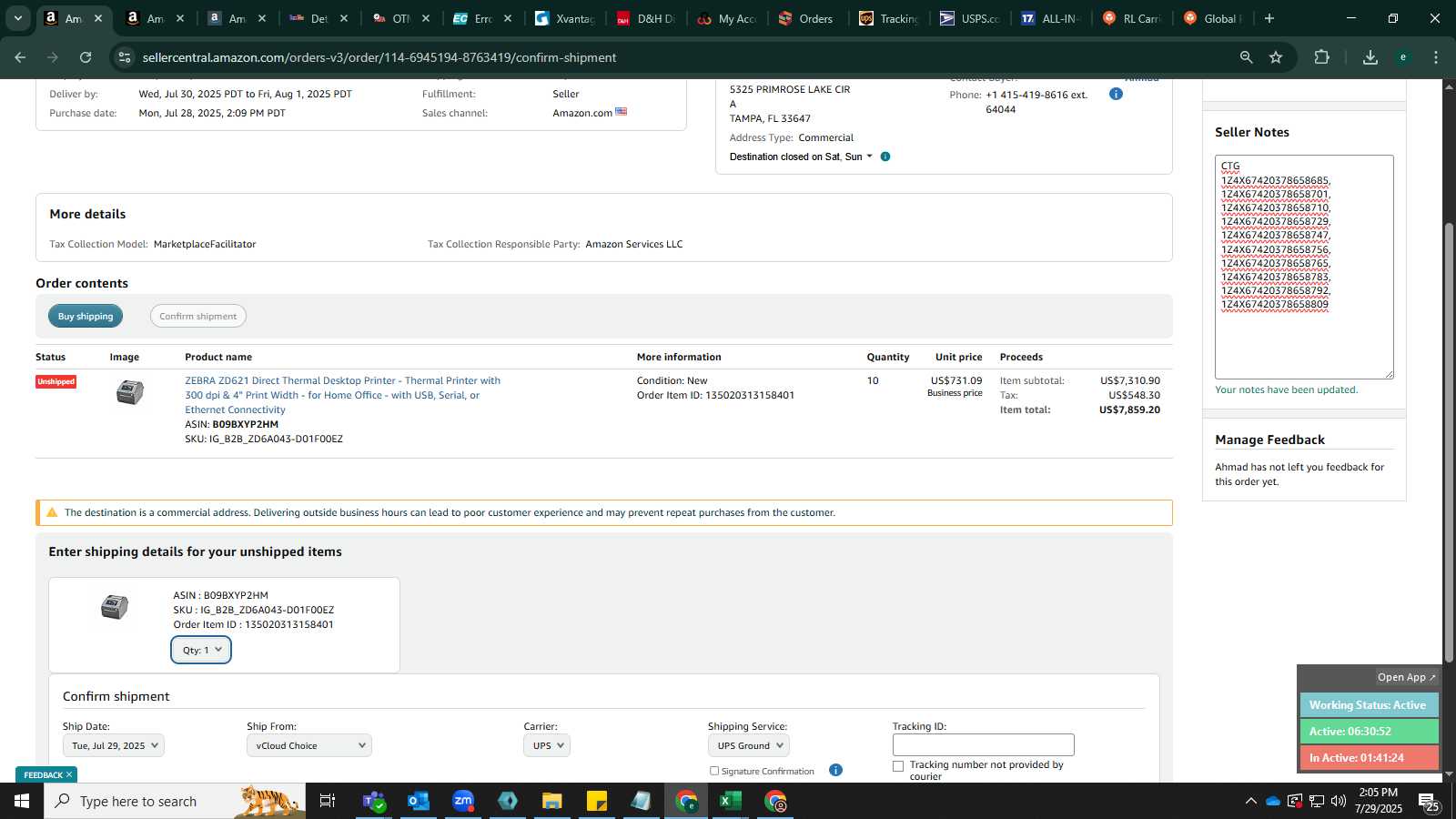This screenshot has width=1456, height=819.
Task: Open the Carrier UPS dropdown
Action: click(547, 745)
